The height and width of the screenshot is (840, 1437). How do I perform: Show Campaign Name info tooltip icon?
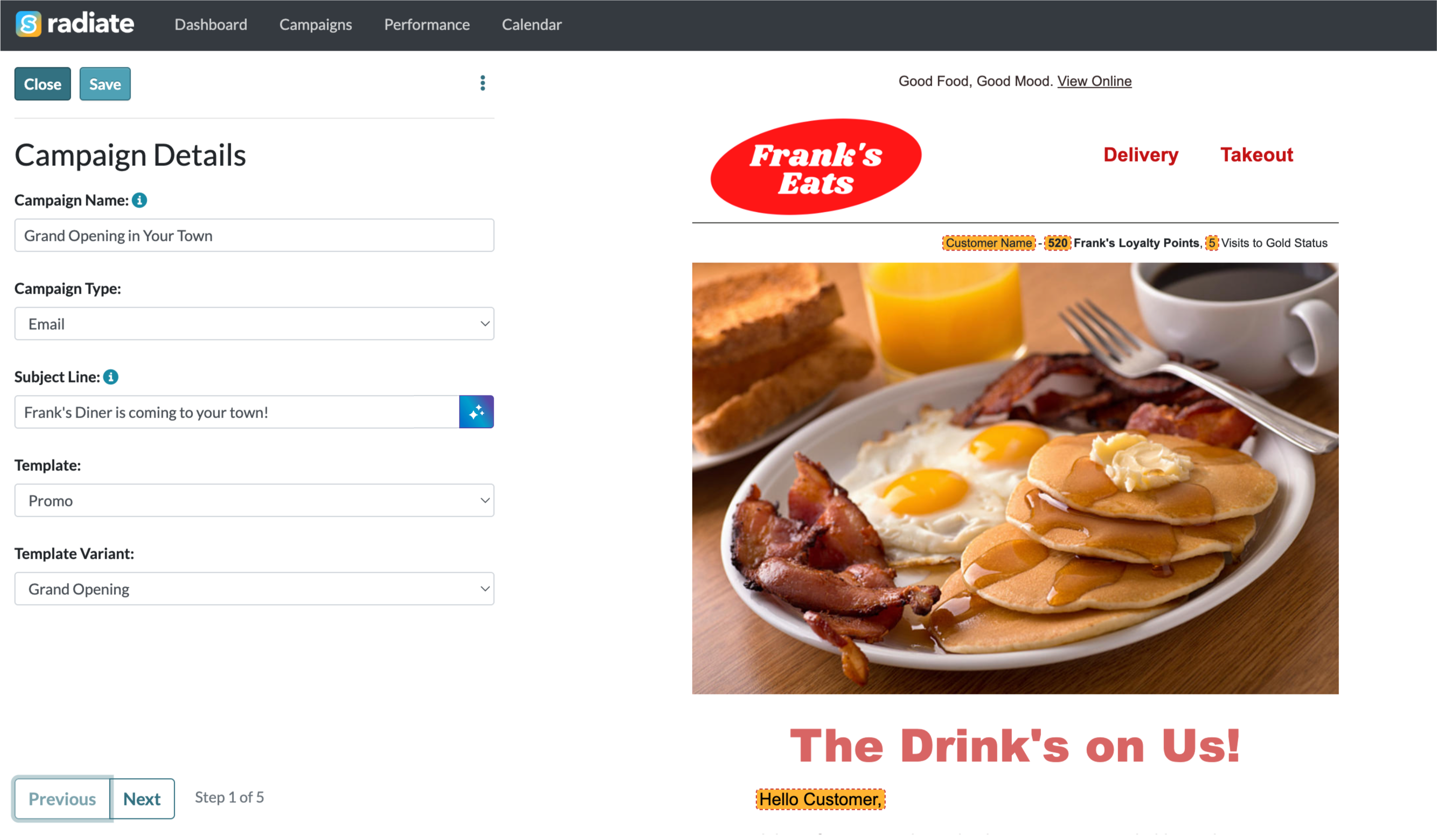pos(139,200)
